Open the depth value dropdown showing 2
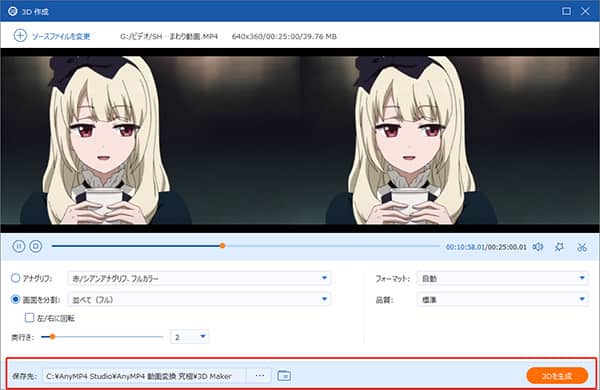The image size is (600, 390). tap(190, 337)
